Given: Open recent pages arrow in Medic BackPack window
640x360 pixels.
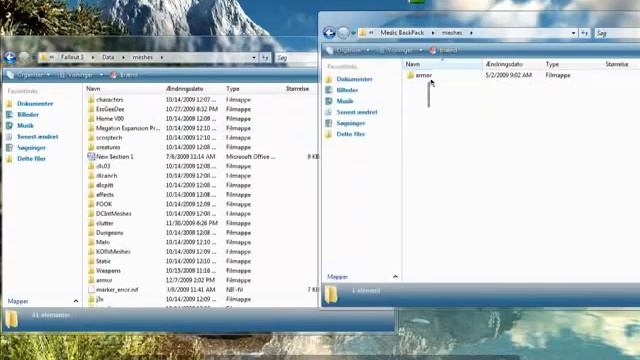Looking at the screenshot, I should point(353,33).
